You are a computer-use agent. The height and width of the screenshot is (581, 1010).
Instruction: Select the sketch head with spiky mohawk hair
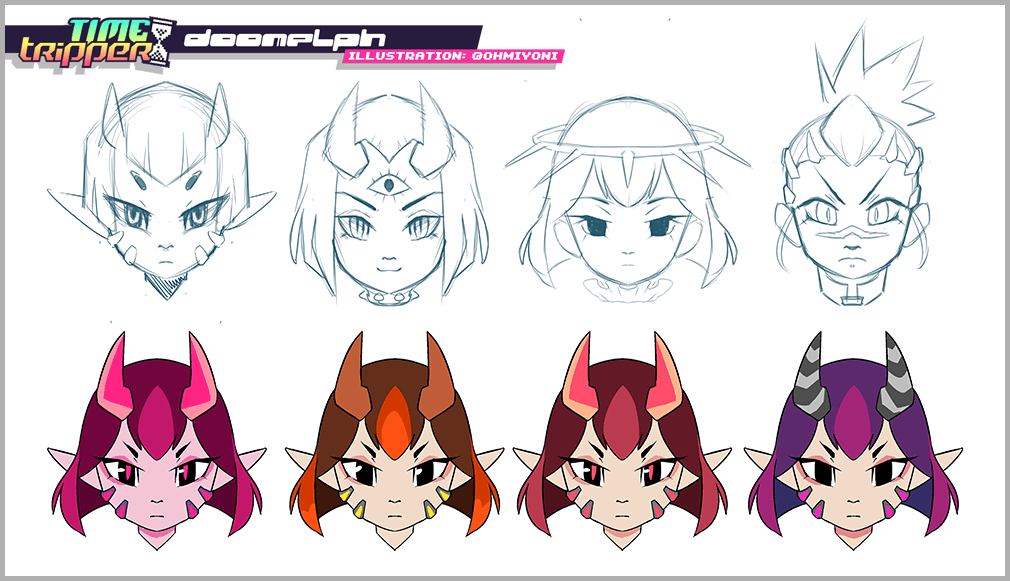854,164
